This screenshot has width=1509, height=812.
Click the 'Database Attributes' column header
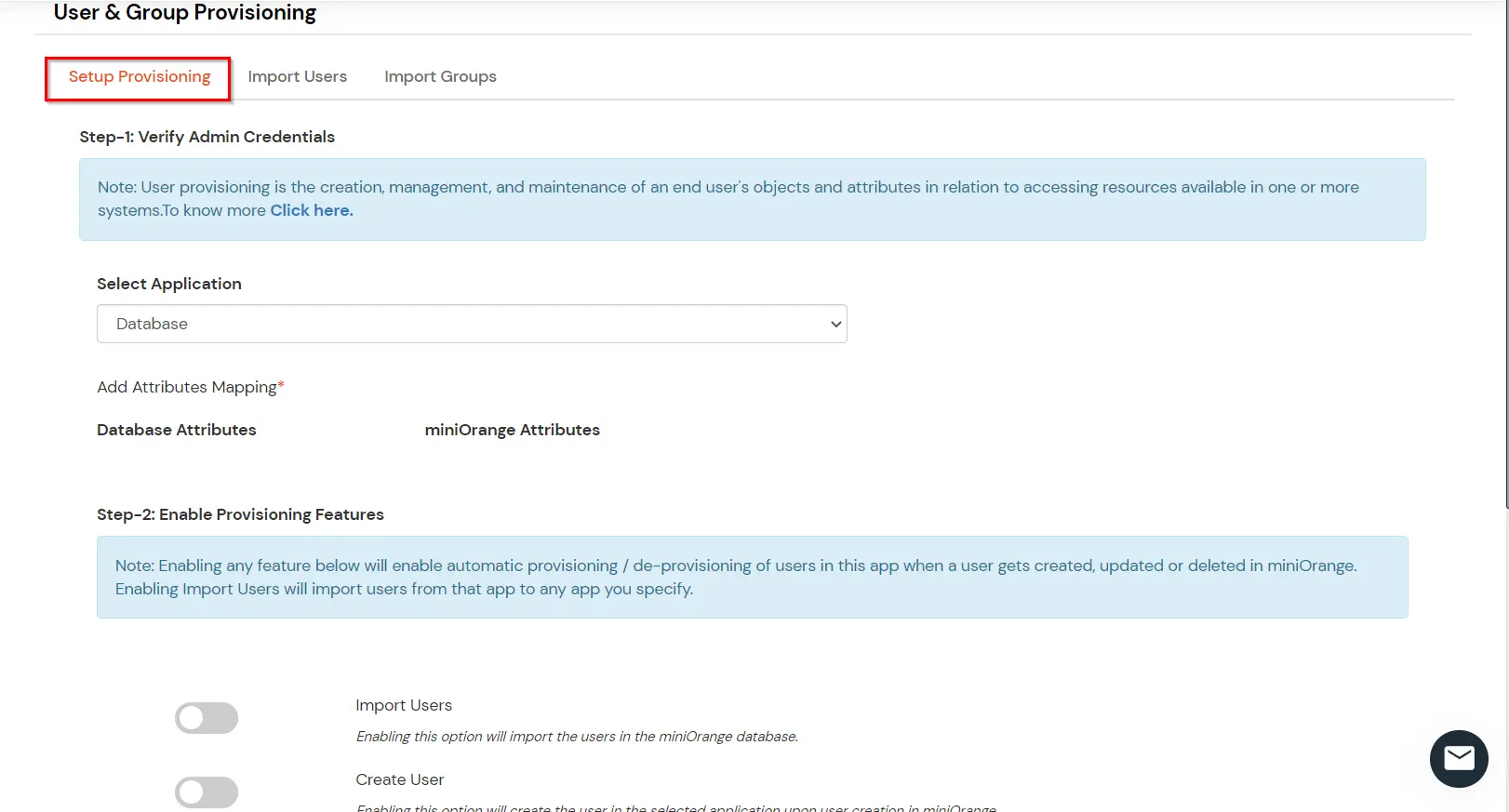pos(177,430)
